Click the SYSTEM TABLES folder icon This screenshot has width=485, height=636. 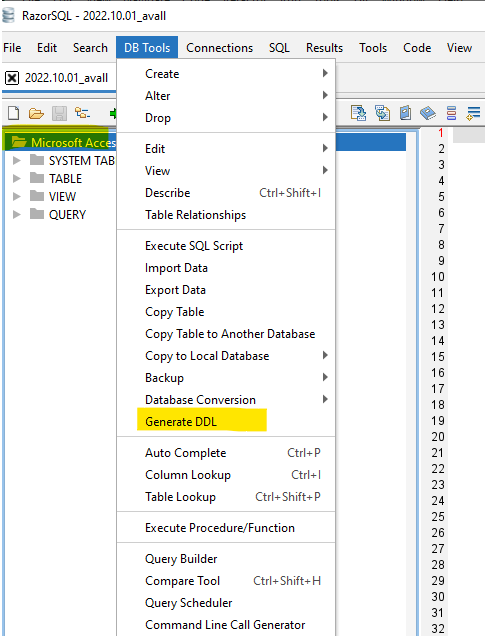point(37,160)
